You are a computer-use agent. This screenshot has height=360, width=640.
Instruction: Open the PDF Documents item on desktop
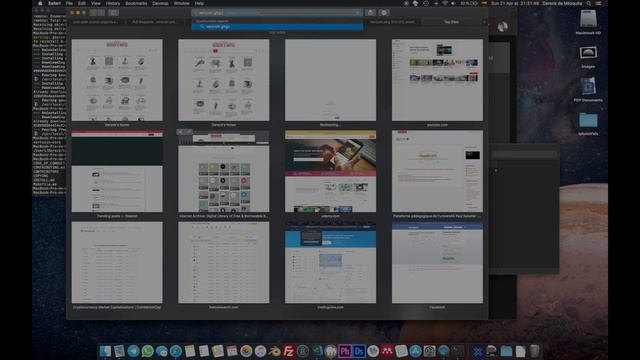pos(588,87)
